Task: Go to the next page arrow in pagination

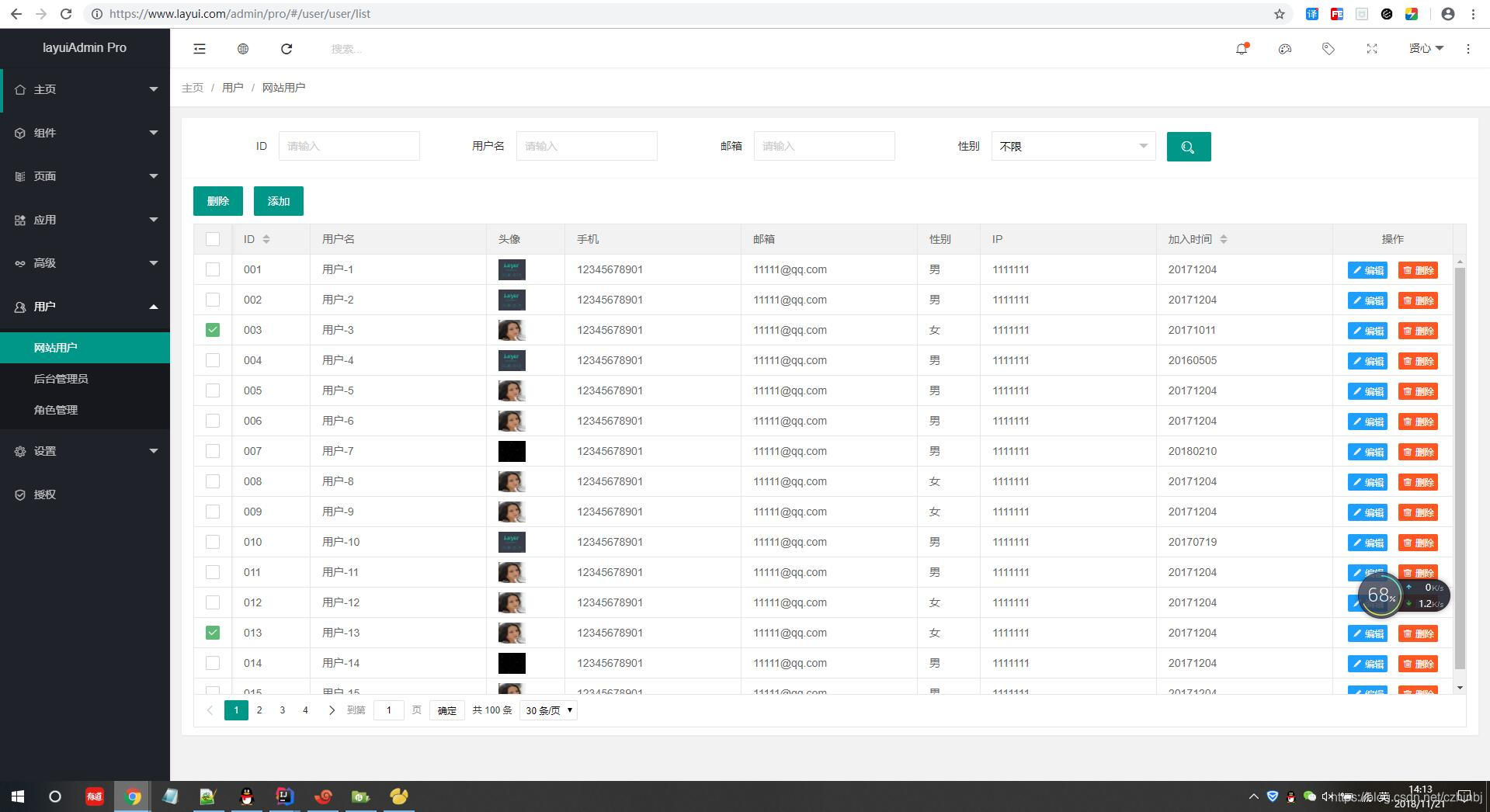Action: pyautogui.click(x=332, y=710)
